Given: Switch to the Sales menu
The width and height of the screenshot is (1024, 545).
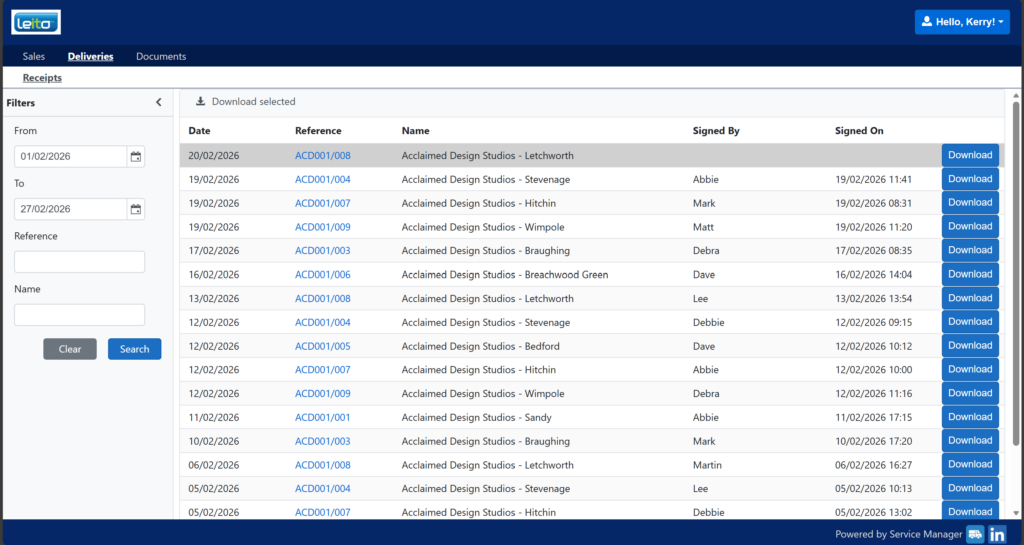Looking at the screenshot, I should [x=34, y=57].
